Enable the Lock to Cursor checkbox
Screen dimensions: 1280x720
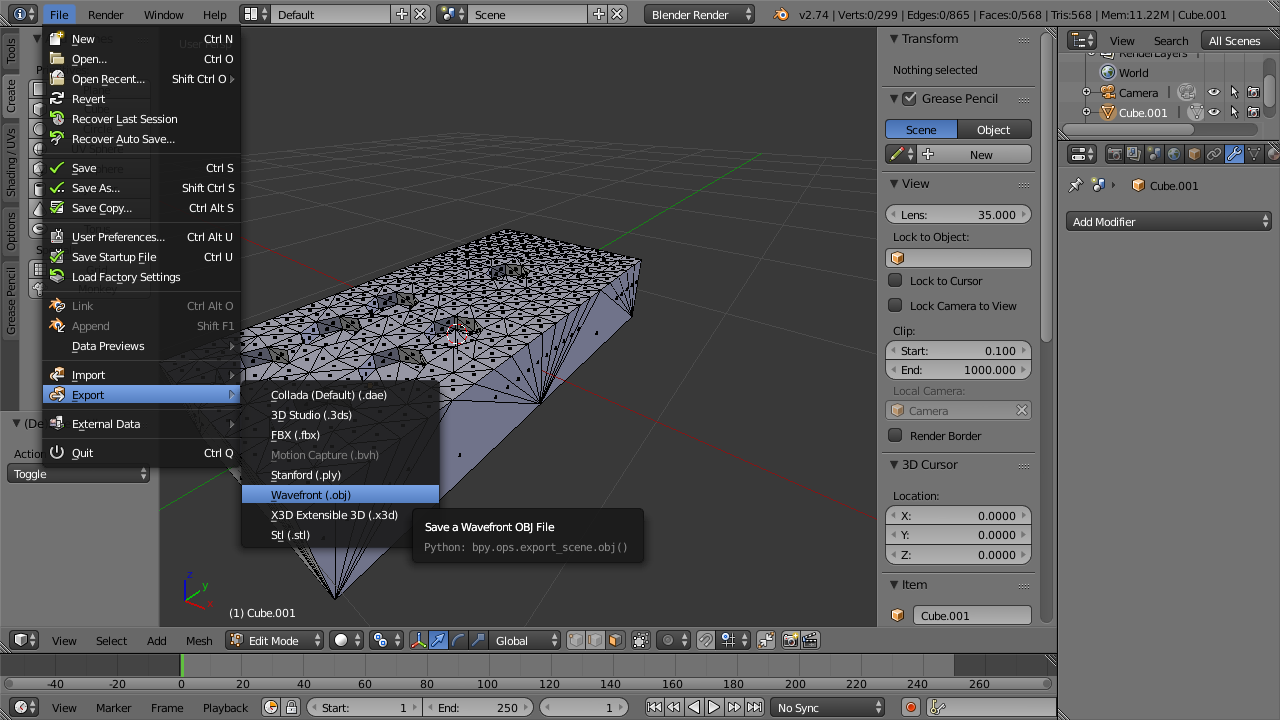click(896, 281)
